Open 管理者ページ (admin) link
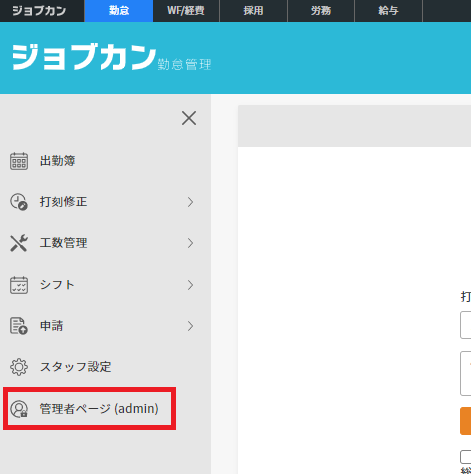The height and width of the screenshot is (474, 471). [99, 409]
